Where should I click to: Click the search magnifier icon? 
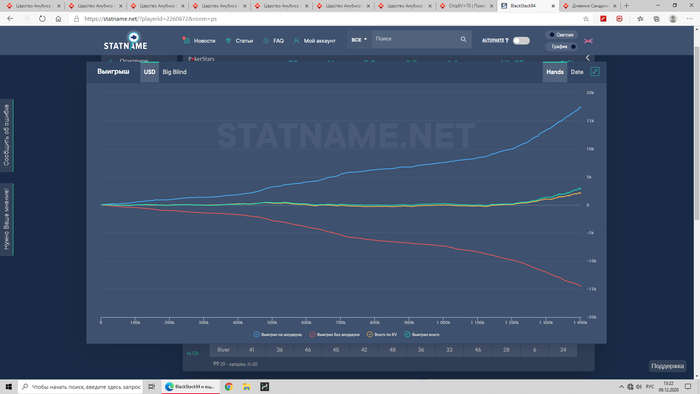click(x=463, y=39)
